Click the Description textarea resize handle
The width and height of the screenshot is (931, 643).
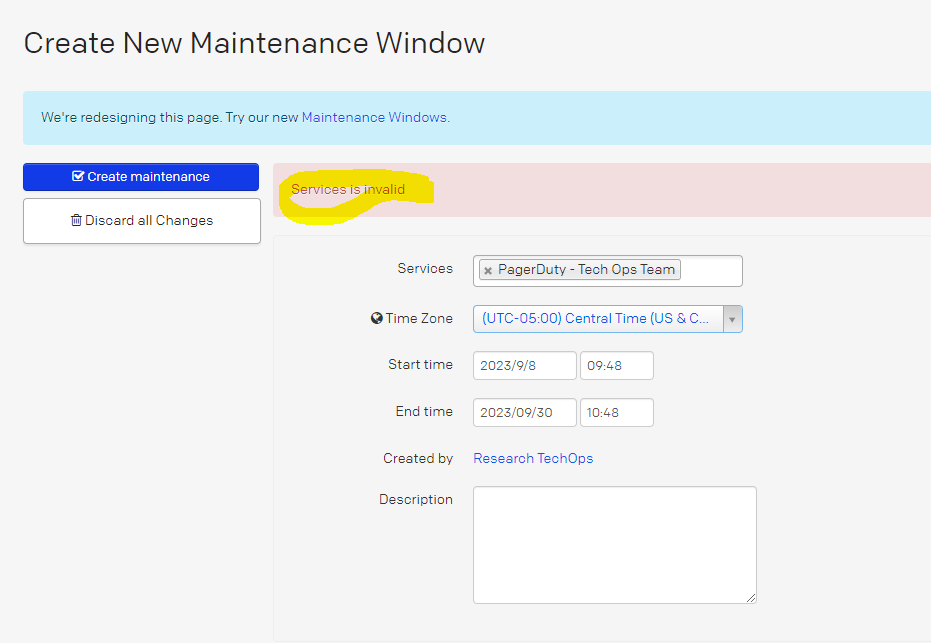tap(751, 598)
